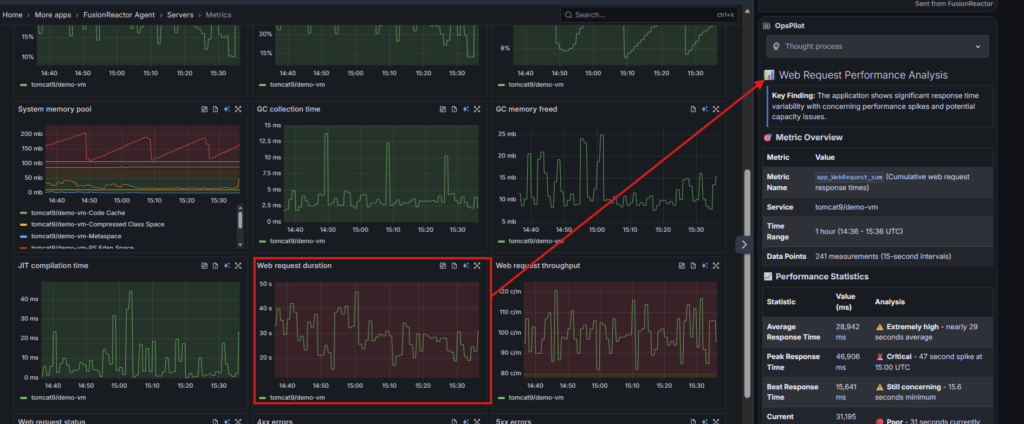The image size is (1024, 424).
Task: Click legend scroll-down arrow in System memory pool
Action: tap(240, 244)
